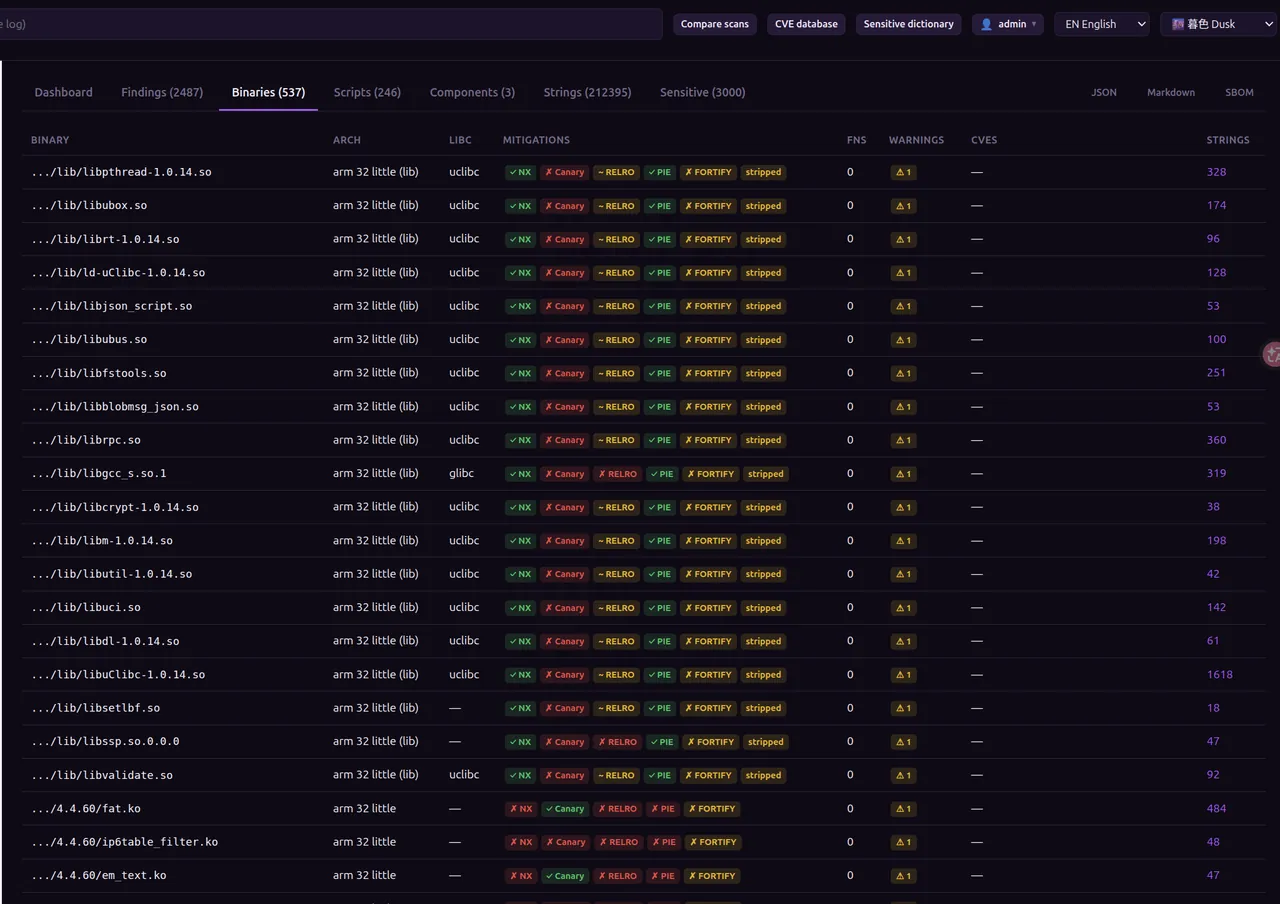Click the Compare scans button
This screenshot has width=1280, height=904.
(715, 24)
